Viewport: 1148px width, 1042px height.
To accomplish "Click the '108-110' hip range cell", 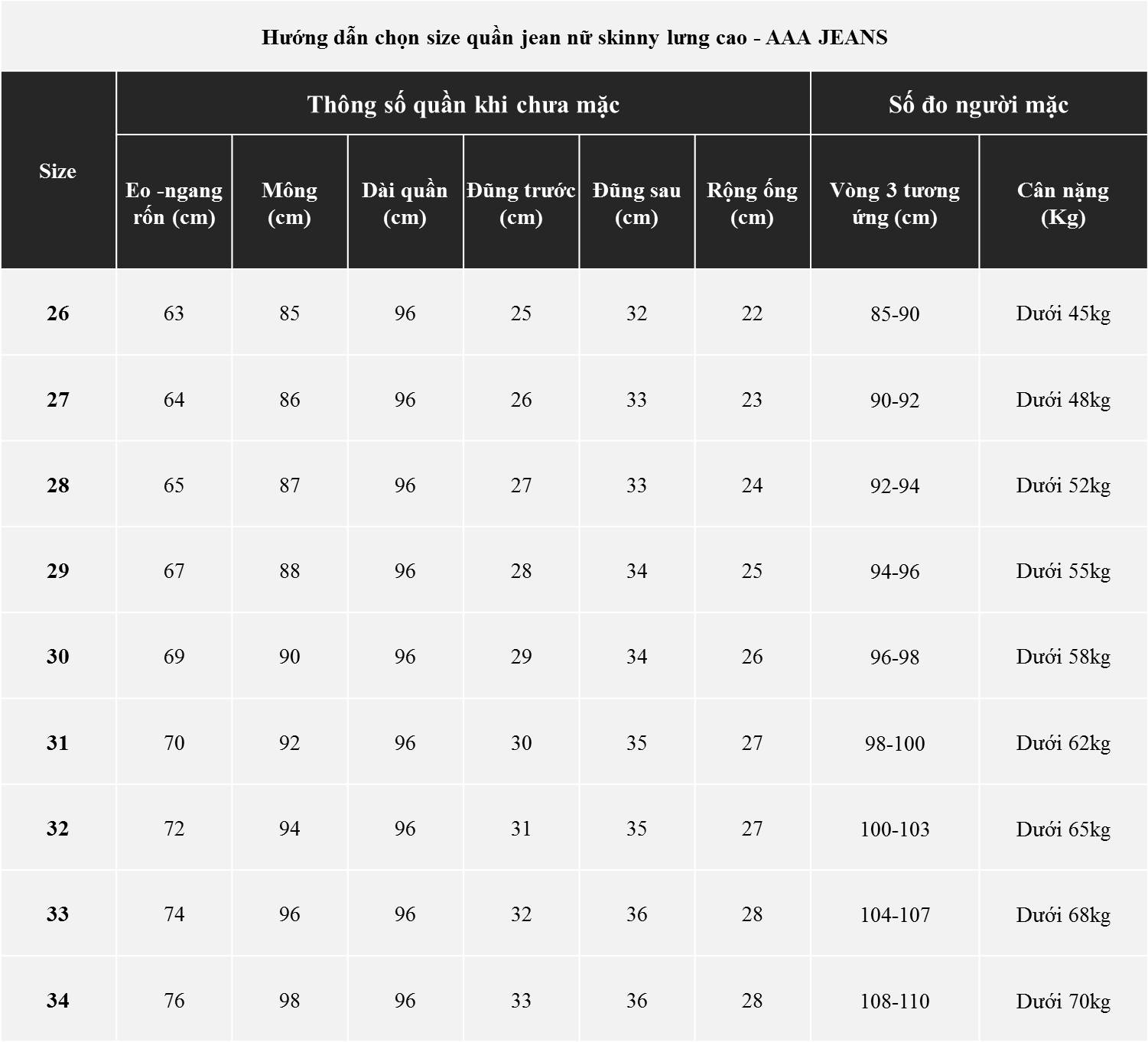I will (x=894, y=1001).
